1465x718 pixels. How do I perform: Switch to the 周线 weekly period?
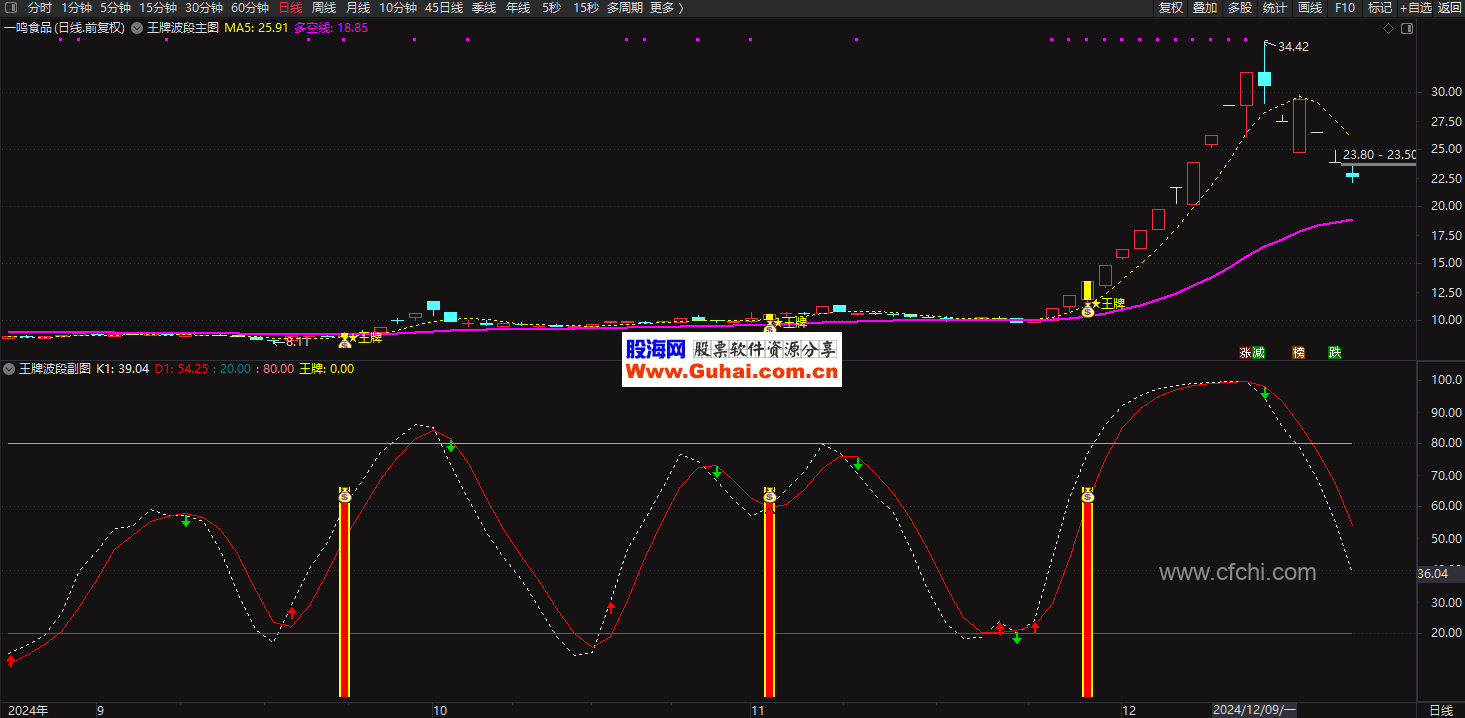pyautogui.click(x=324, y=8)
